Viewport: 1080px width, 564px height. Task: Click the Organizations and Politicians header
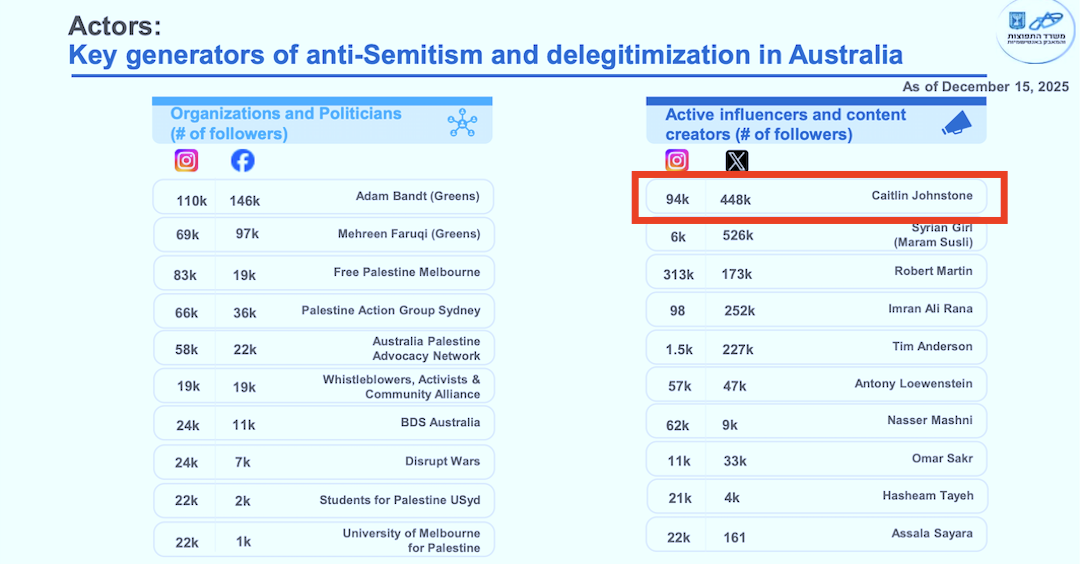tap(286, 123)
